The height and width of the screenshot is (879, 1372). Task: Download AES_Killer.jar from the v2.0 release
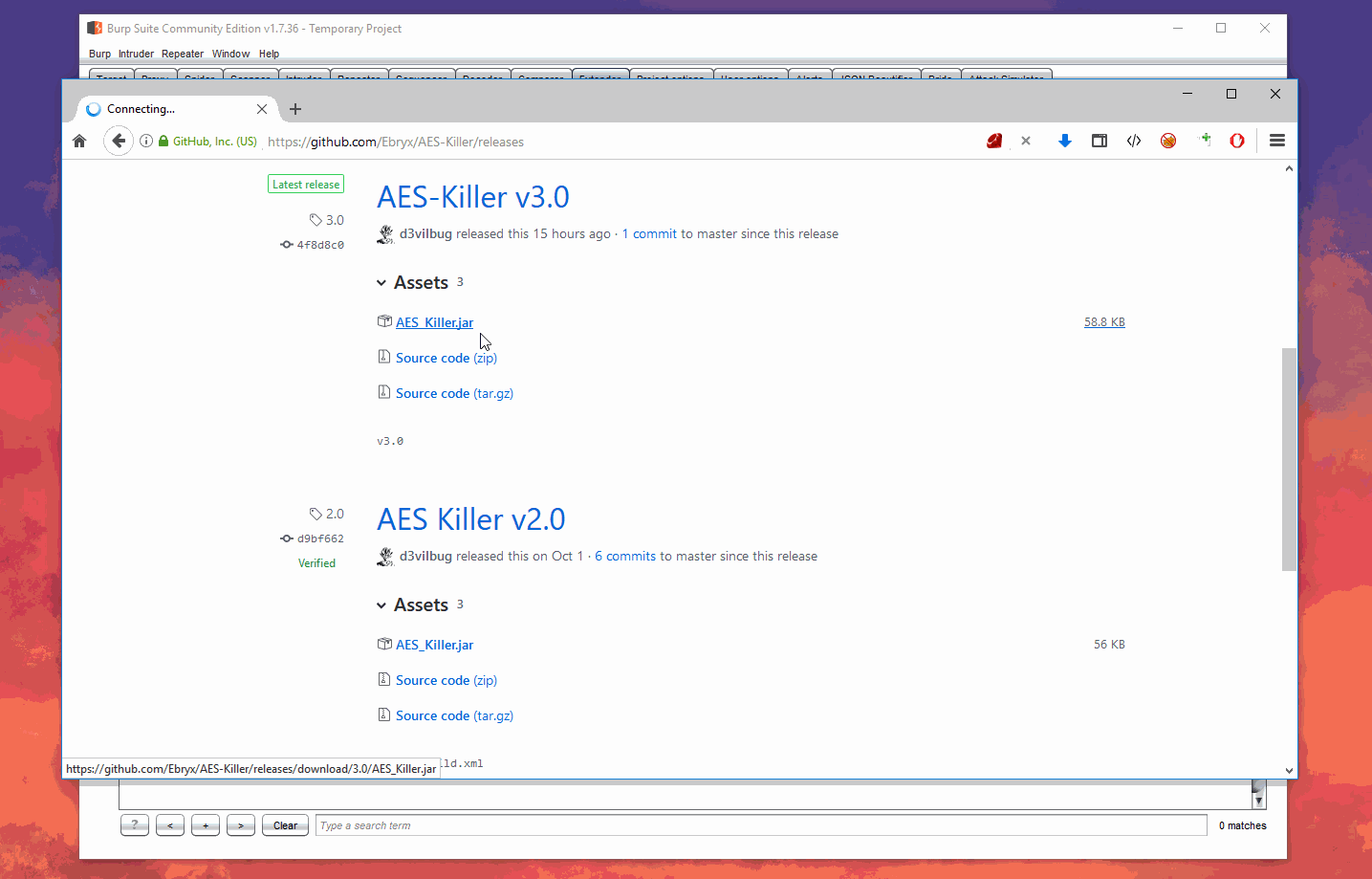pos(434,645)
